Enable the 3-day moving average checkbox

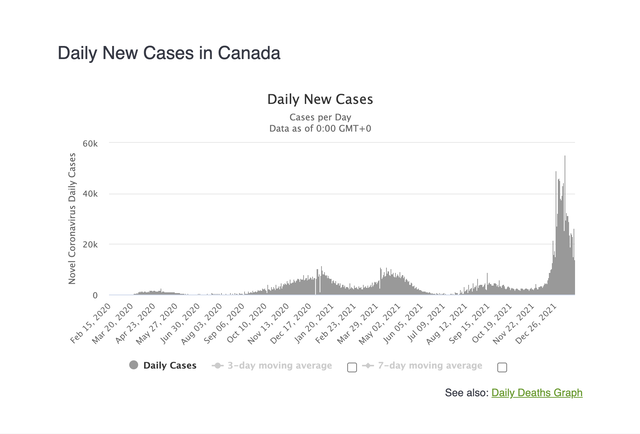352,367
